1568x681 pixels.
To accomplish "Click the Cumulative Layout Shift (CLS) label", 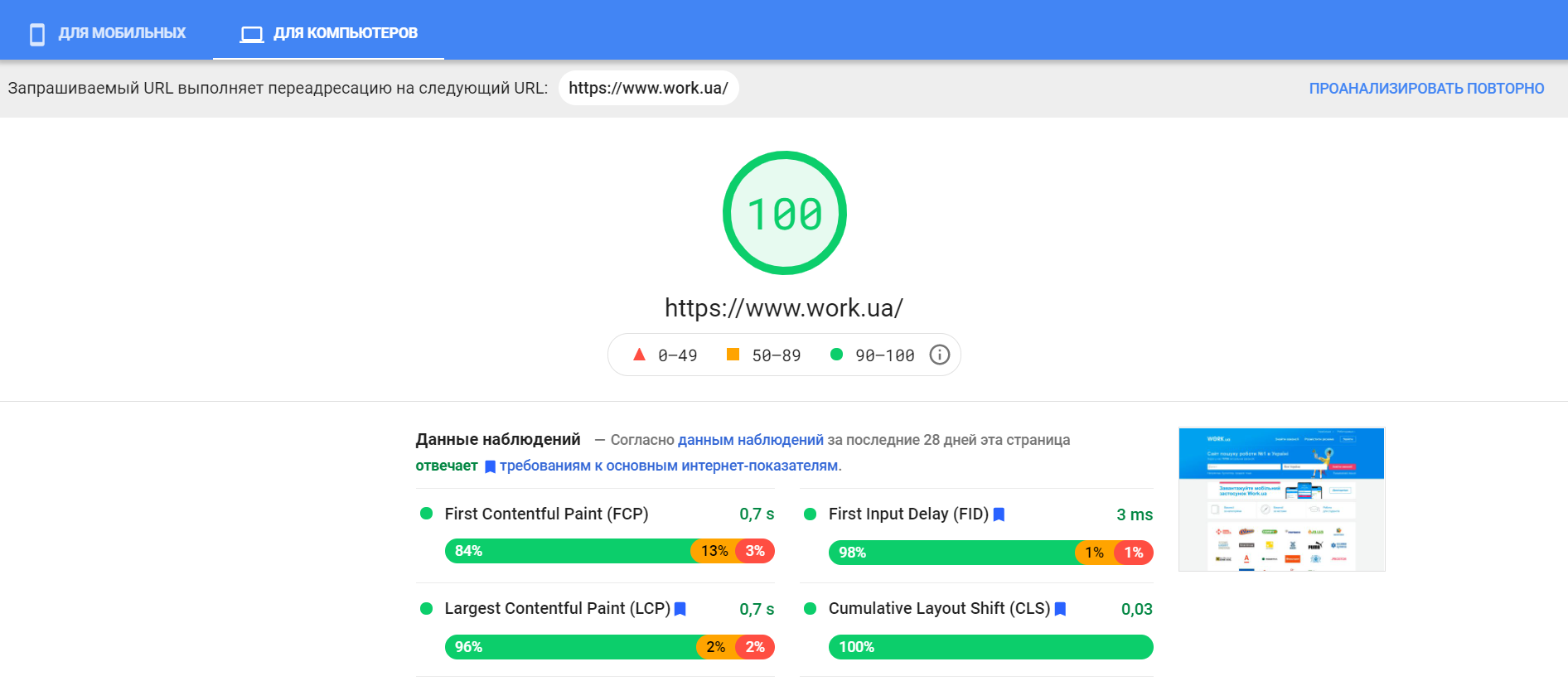I will coord(939,609).
